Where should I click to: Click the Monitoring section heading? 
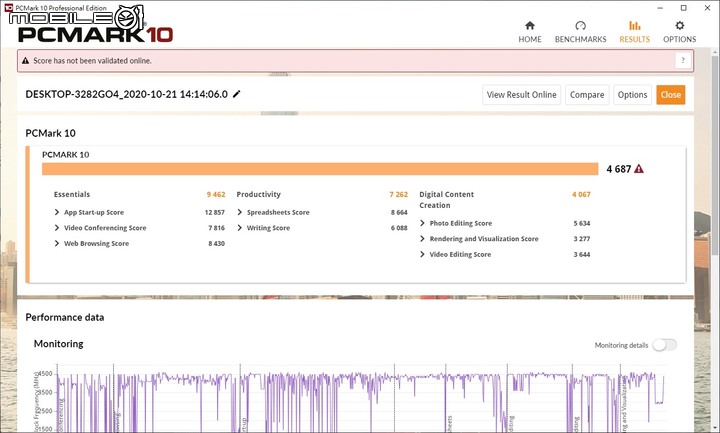pyautogui.click(x=58, y=343)
